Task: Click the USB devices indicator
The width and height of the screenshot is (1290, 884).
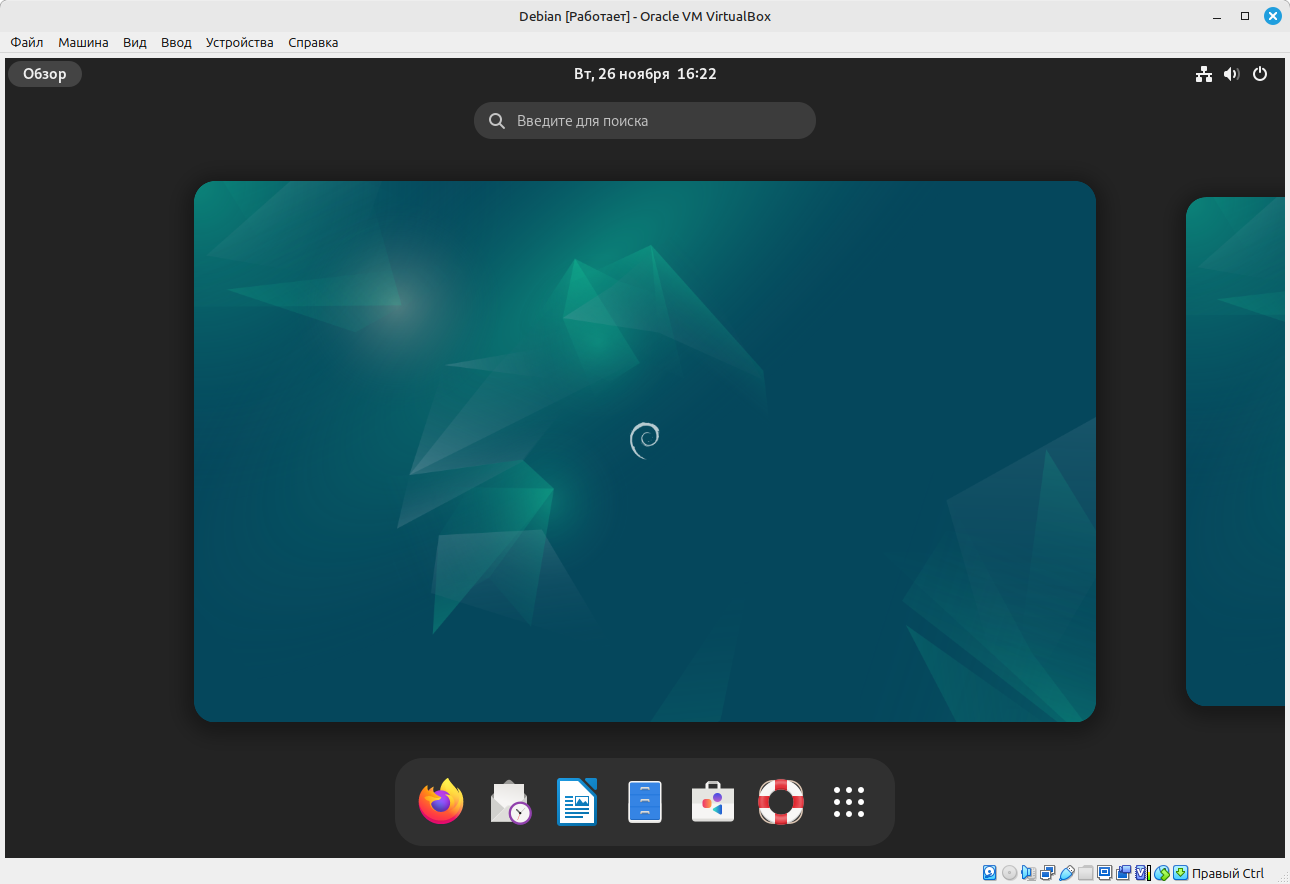Action: pos(1067,873)
